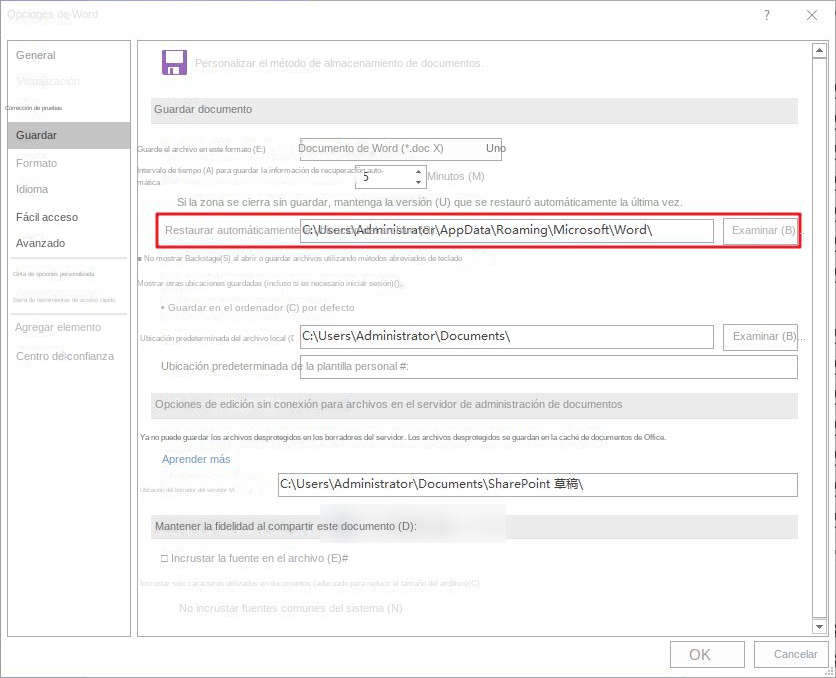The image size is (836, 678).
Task: Click the Guardar documento section header
Action: pyautogui.click(x=474, y=110)
